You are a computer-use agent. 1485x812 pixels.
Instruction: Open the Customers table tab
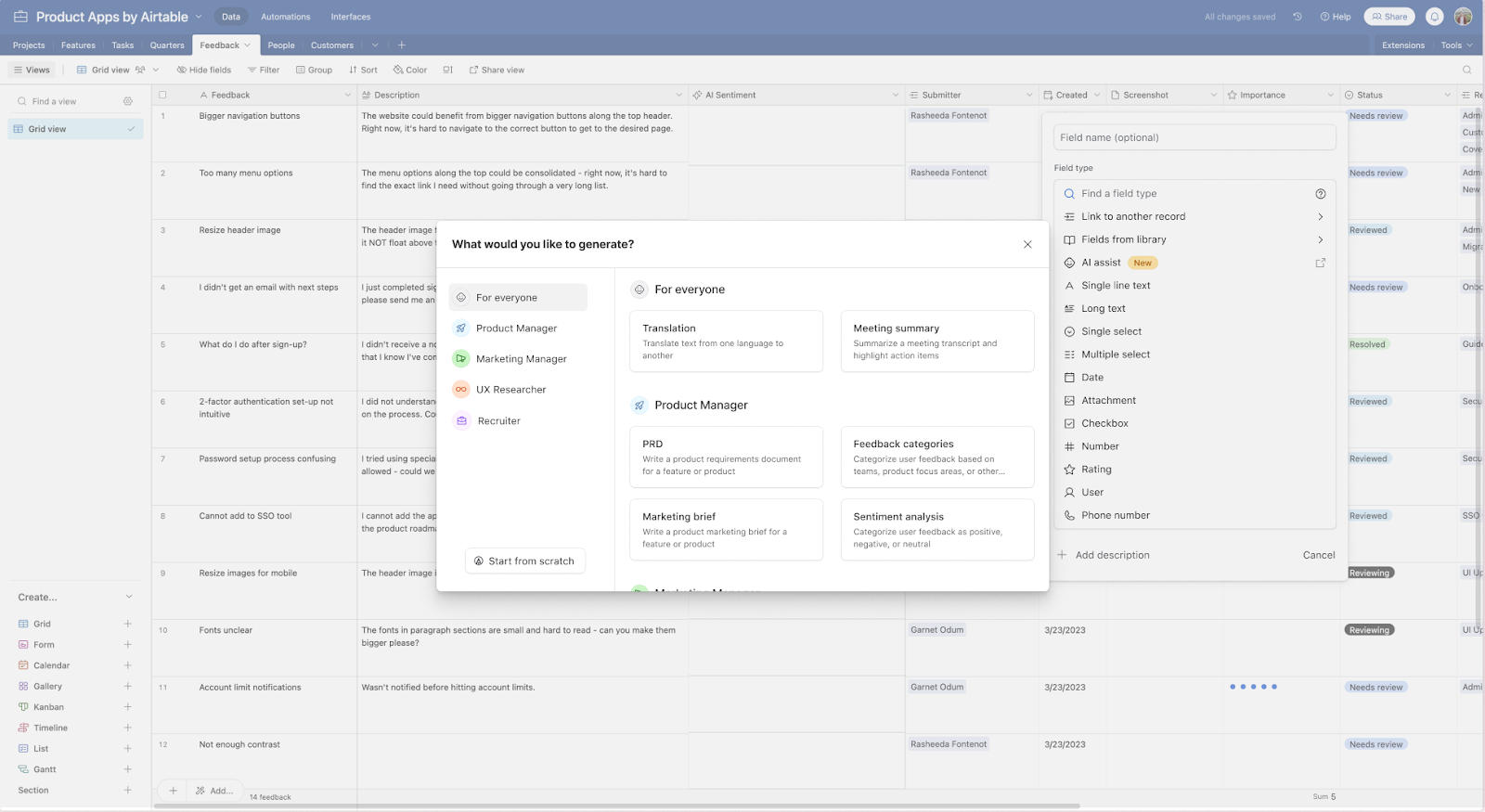332,45
